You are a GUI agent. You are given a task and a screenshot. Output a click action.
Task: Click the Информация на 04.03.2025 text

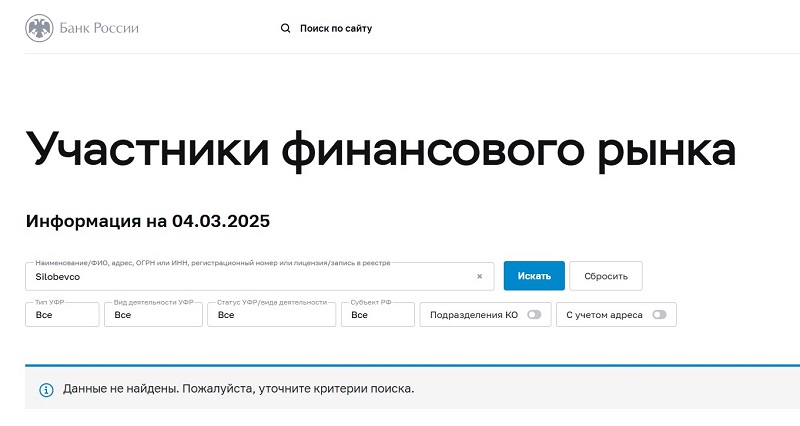point(148,221)
